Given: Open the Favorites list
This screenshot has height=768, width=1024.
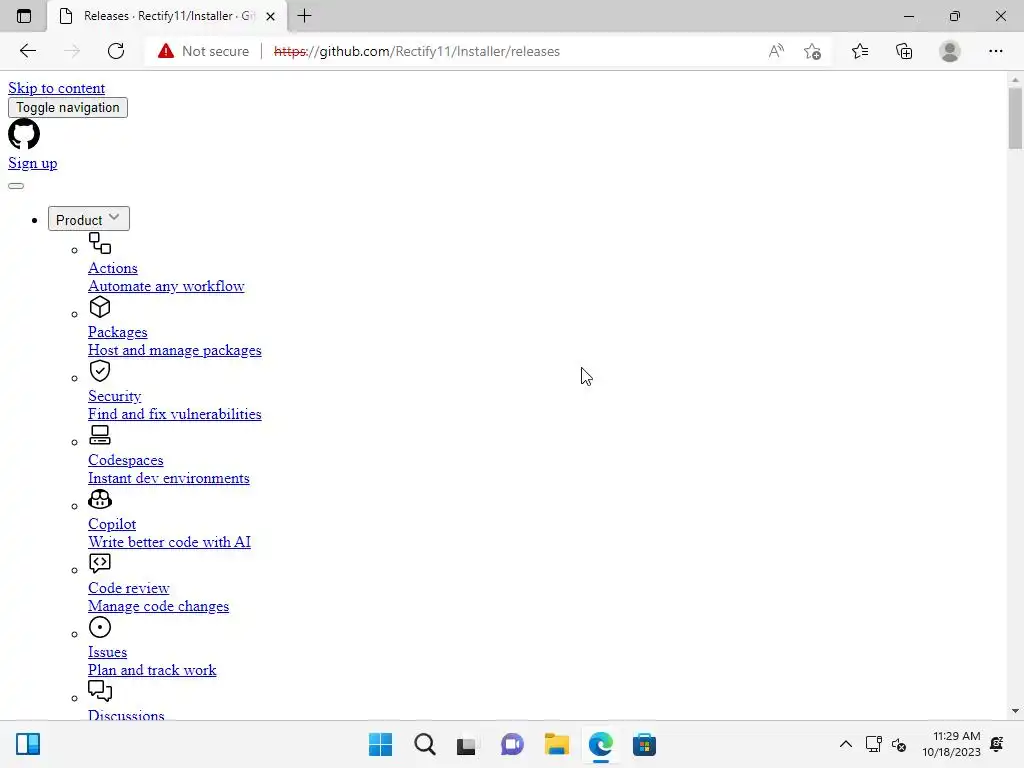Looking at the screenshot, I should click(x=860, y=51).
